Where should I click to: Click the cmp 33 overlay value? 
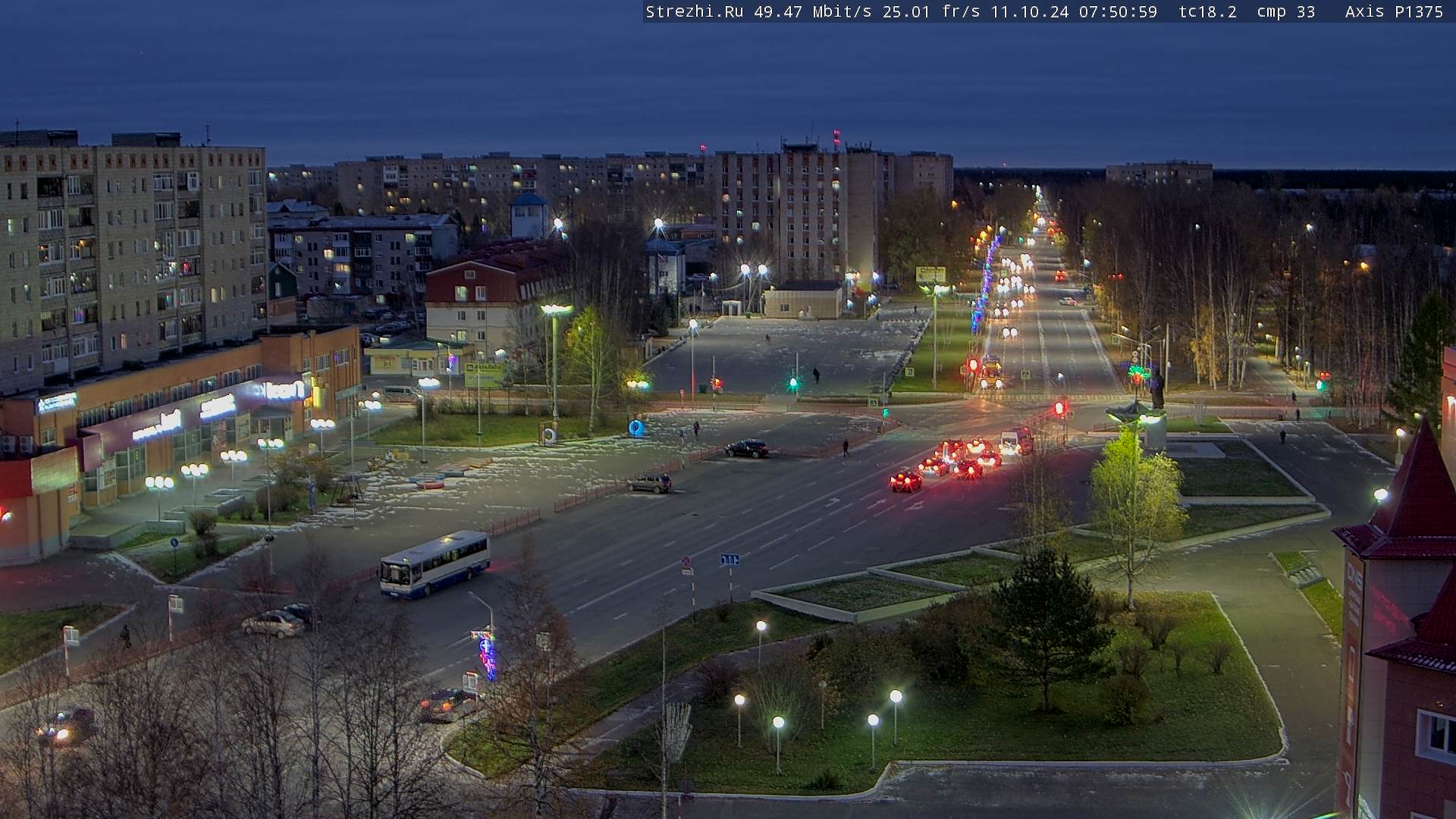1285,12
